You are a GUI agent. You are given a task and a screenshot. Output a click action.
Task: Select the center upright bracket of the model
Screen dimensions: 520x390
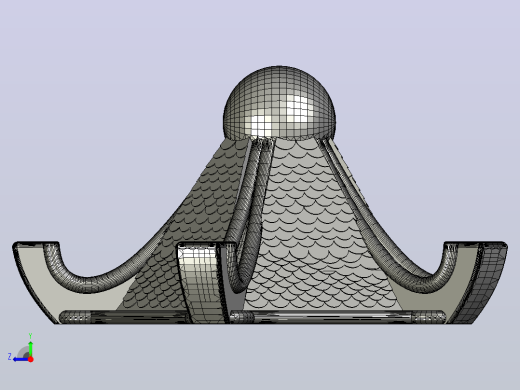[x=207, y=283]
